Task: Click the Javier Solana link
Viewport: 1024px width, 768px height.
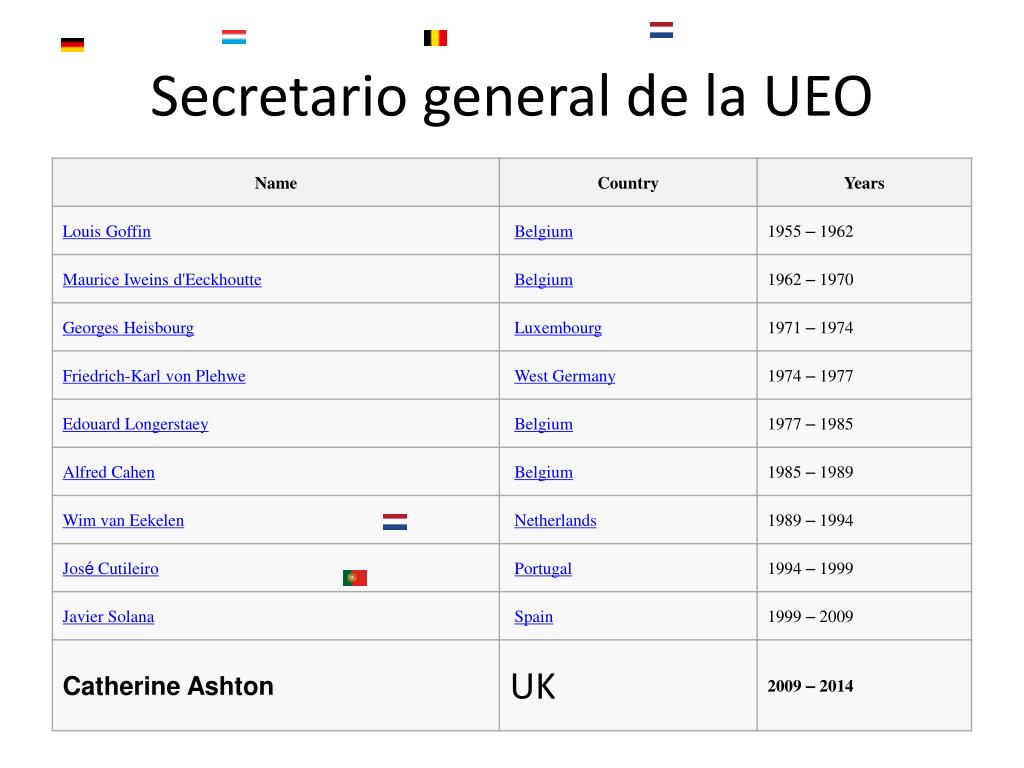Action: click(108, 616)
